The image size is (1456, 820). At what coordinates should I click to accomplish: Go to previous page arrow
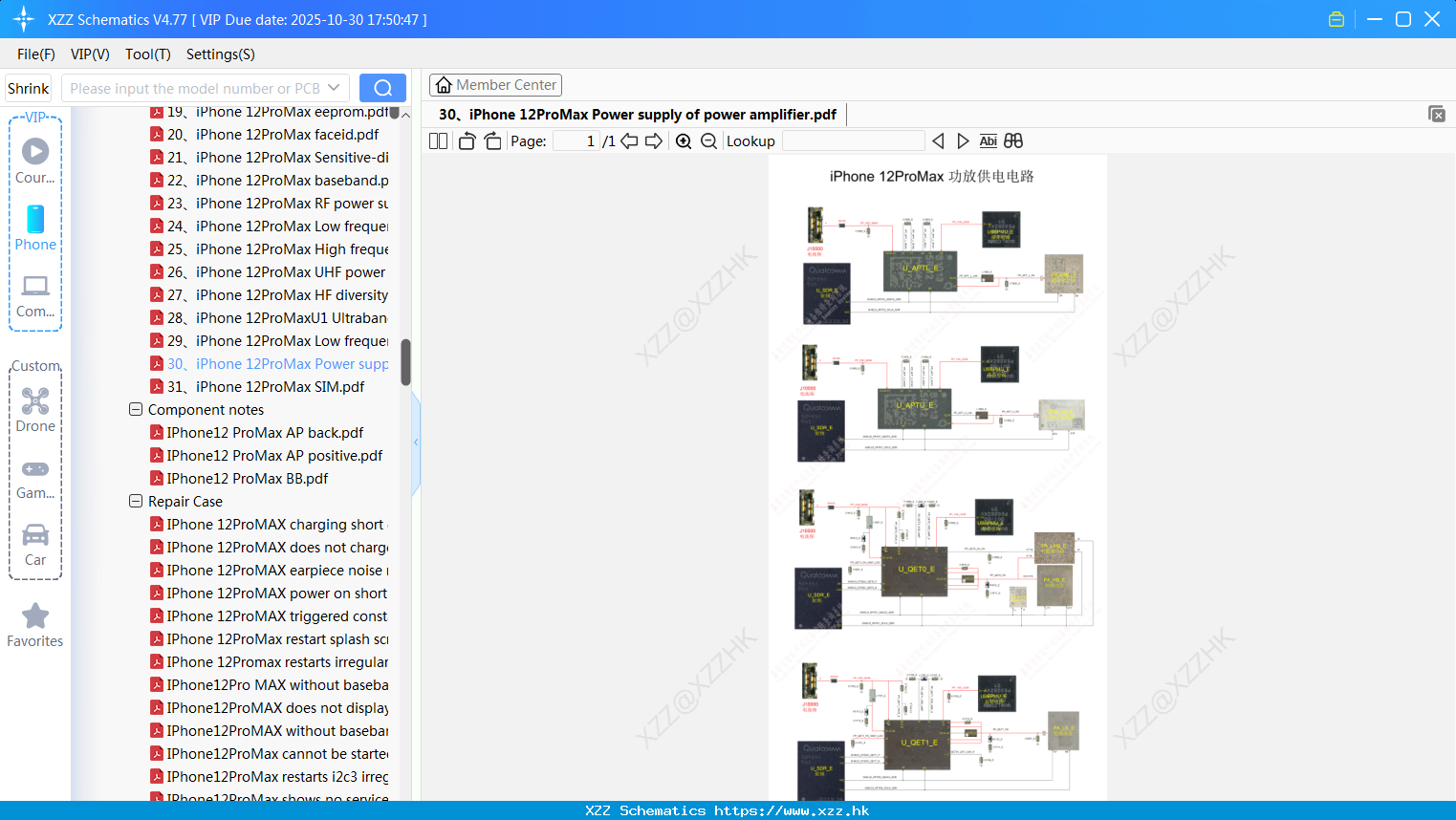[629, 141]
